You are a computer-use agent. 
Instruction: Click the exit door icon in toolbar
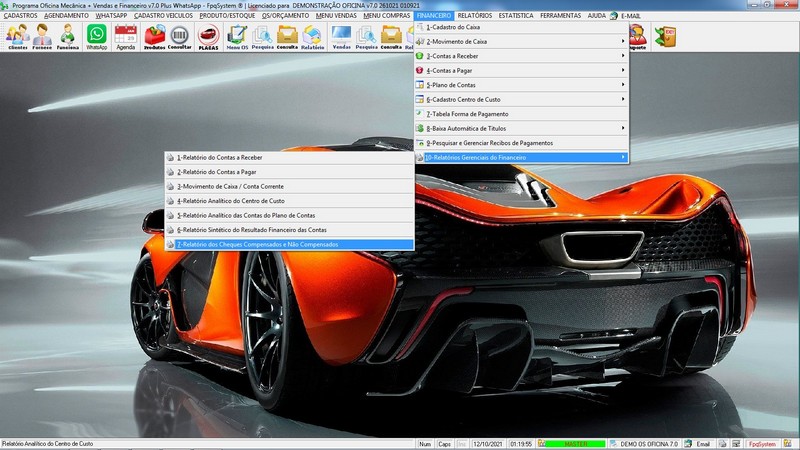tap(665, 37)
